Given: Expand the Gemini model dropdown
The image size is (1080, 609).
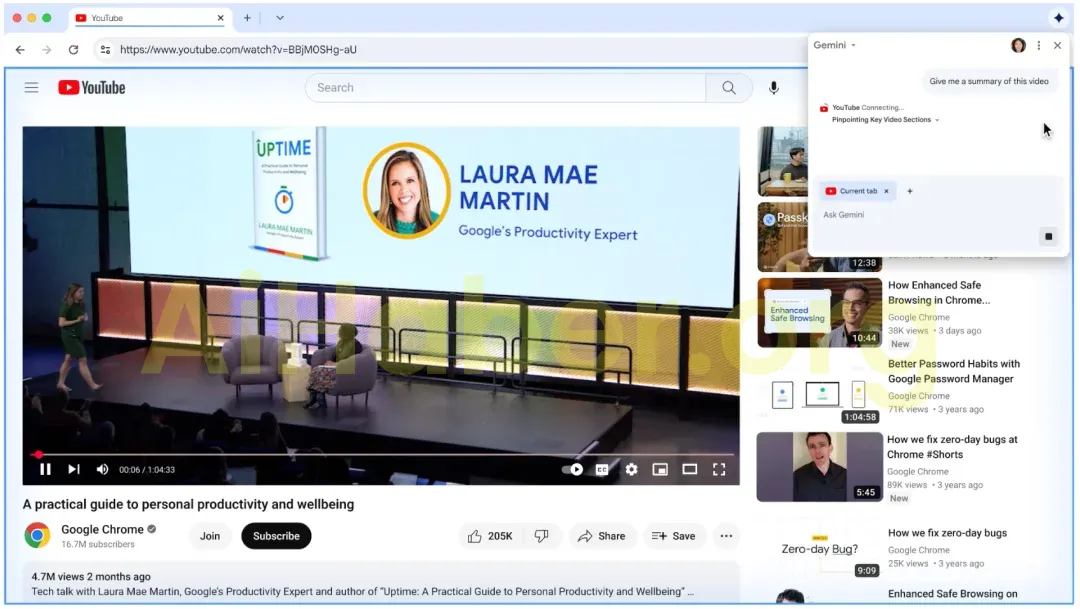Looking at the screenshot, I should (x=853, y=46).
